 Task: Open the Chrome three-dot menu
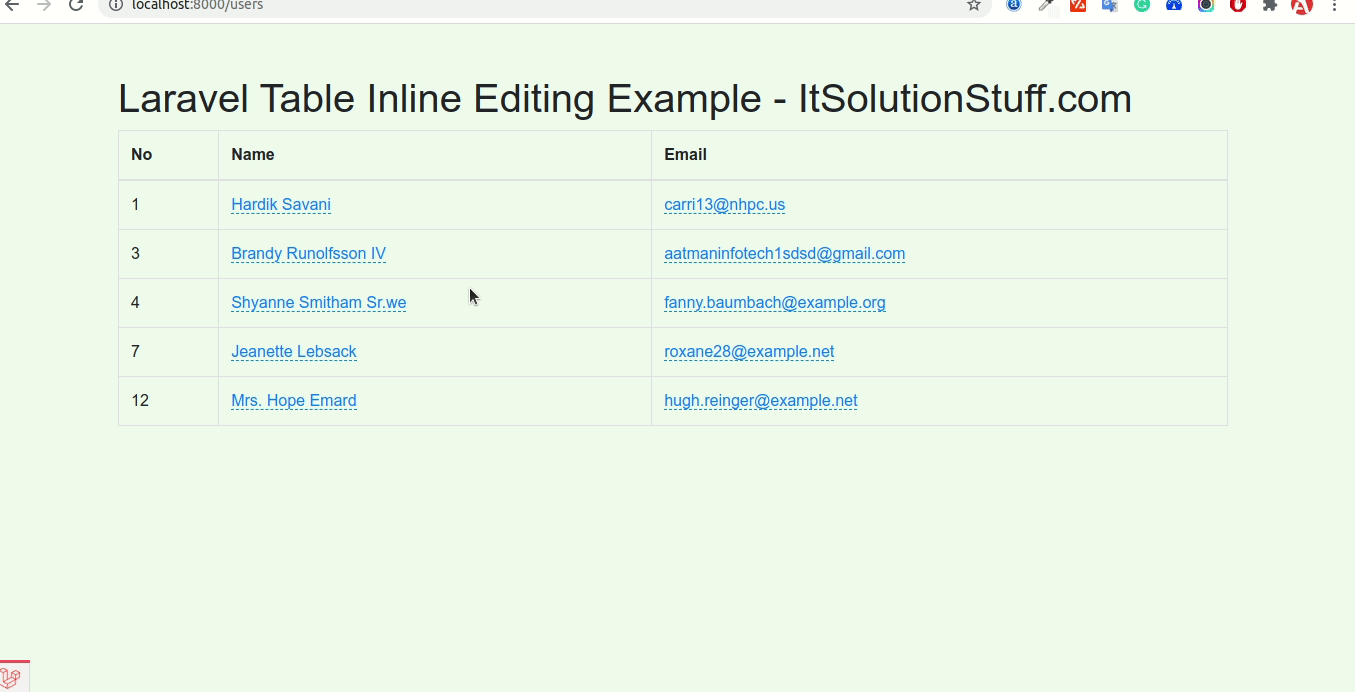pos(1335,5)
